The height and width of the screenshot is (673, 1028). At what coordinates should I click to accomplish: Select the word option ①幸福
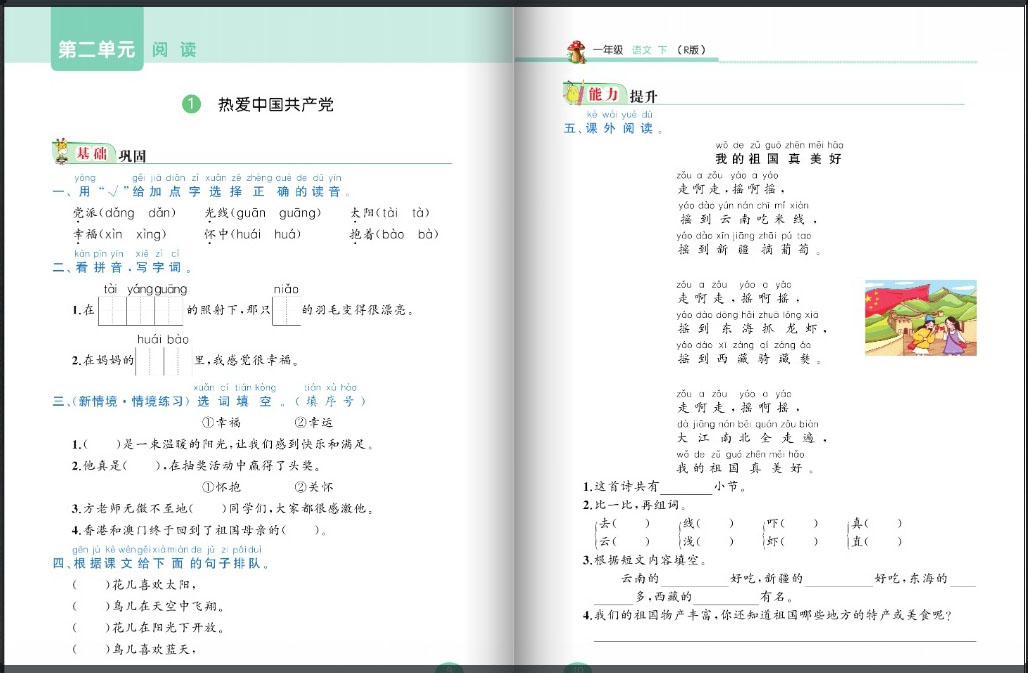coord(221,423)
